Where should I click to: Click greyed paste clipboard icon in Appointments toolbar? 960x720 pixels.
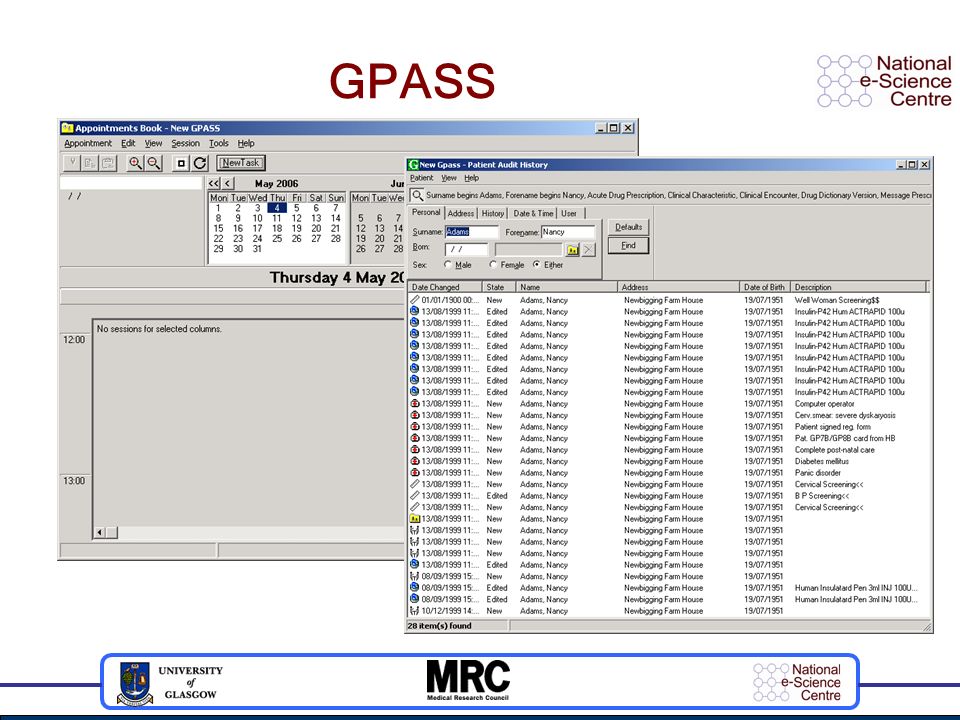[108, 163]
